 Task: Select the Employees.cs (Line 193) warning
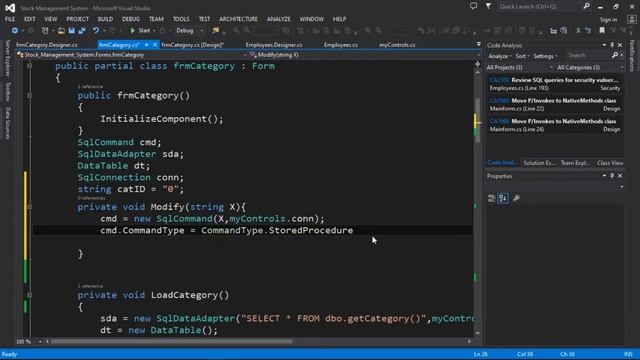pyautogui.click(x=555, y=84)
